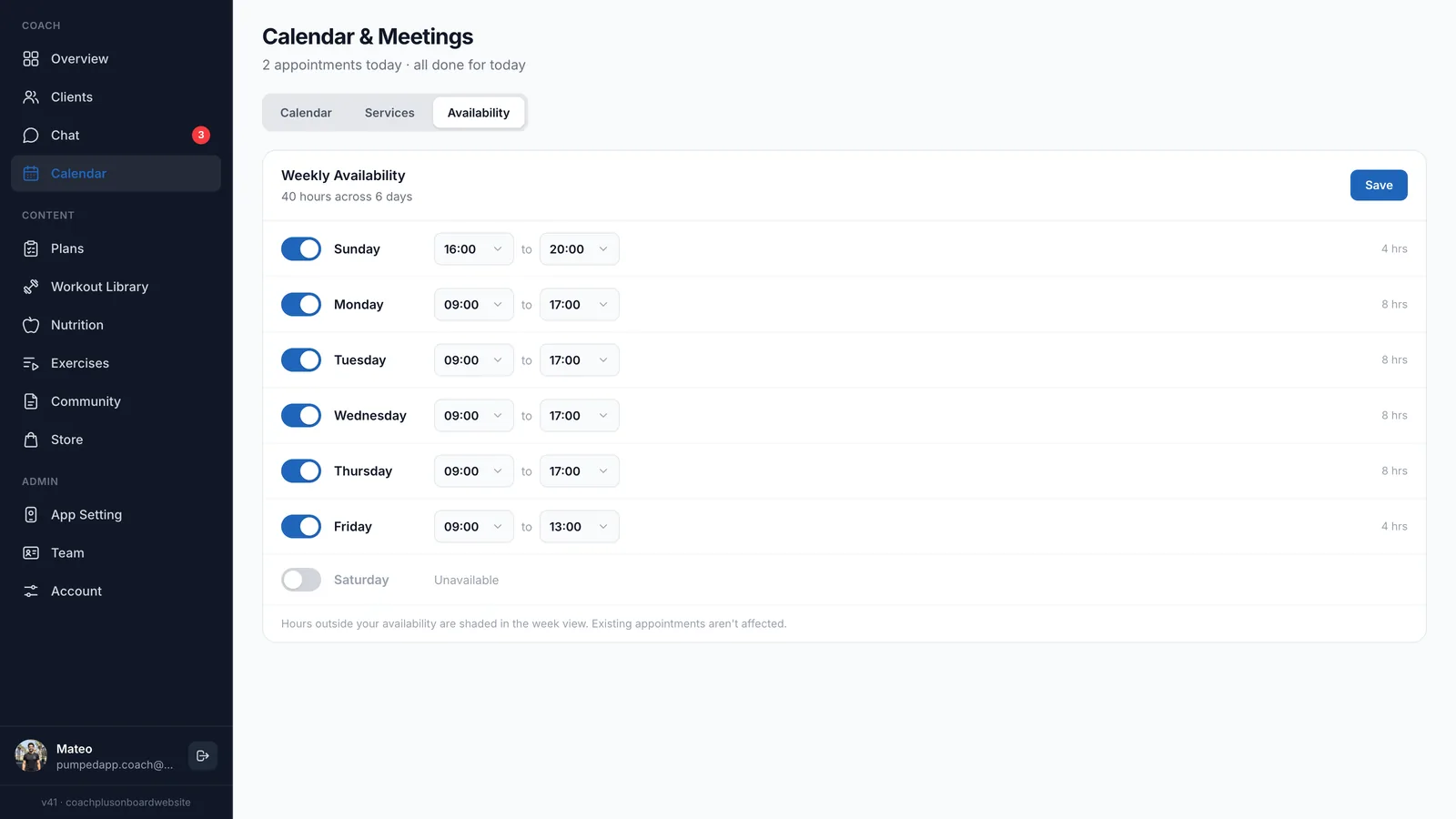Save the weekly availability
The image size is (1456, 819).
click(1379, 186)
